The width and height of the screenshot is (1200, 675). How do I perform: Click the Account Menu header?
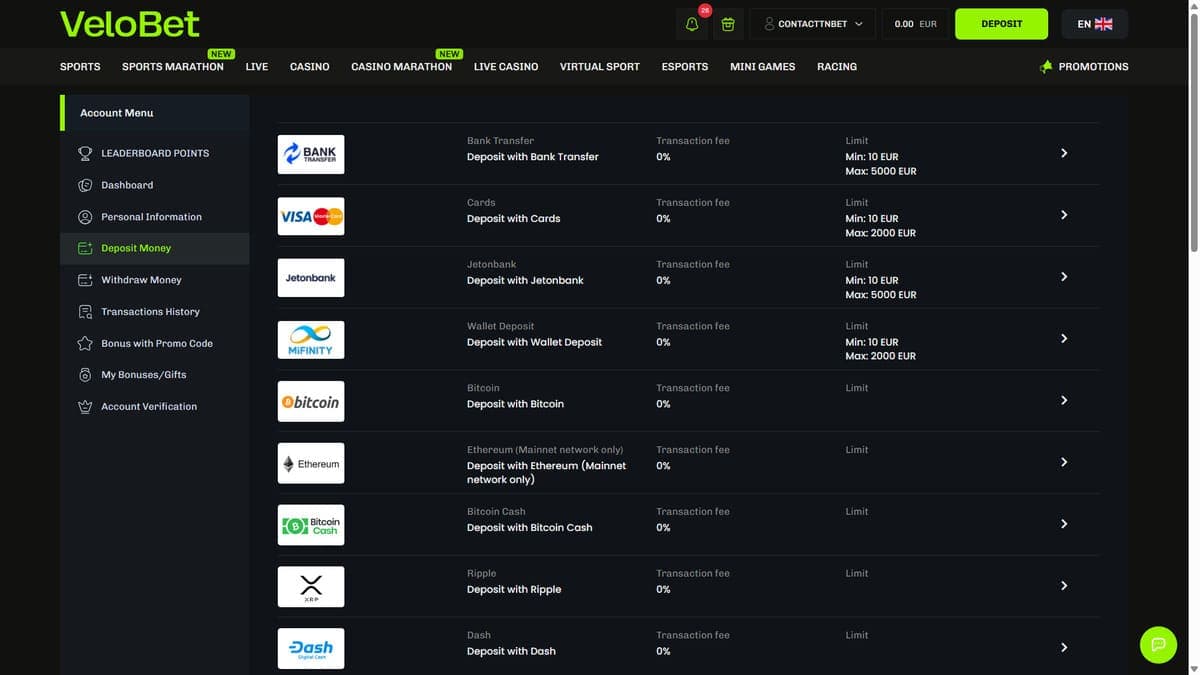[x=155, y=113]
